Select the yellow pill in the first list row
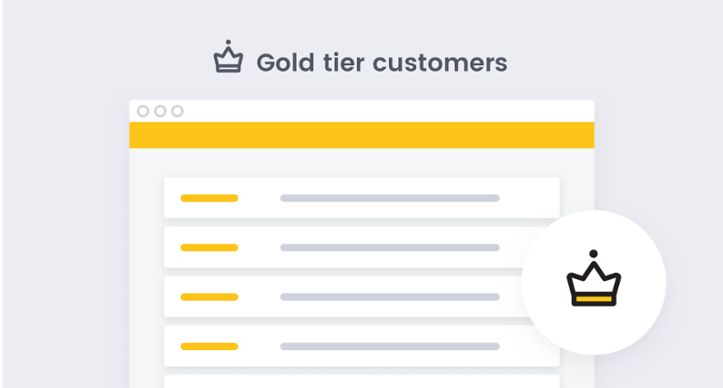Image resolution: width=723 pixels, height=388 pixels. tap(209, 198)
